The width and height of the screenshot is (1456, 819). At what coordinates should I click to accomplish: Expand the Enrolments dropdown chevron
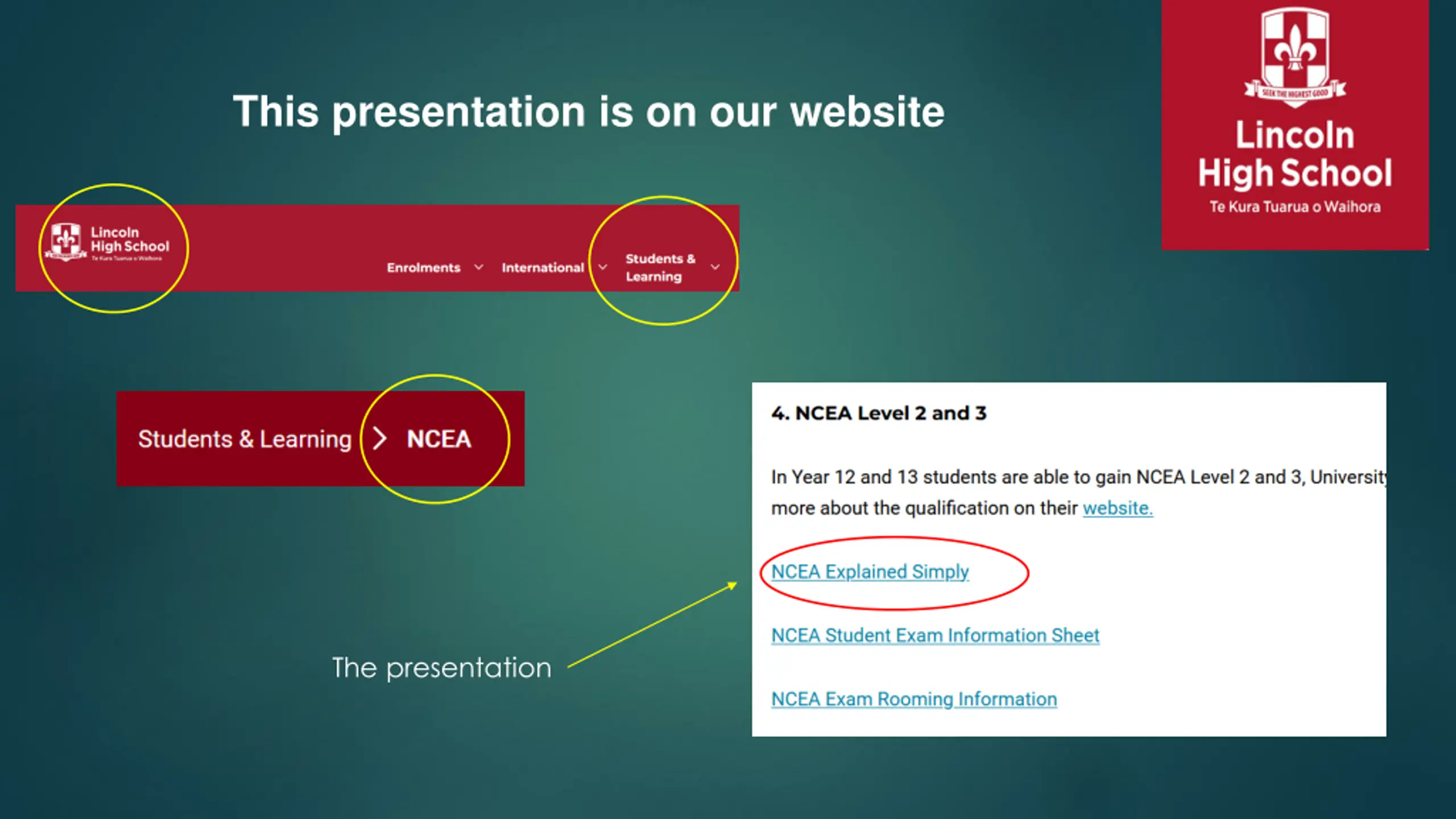coord(479,267)
